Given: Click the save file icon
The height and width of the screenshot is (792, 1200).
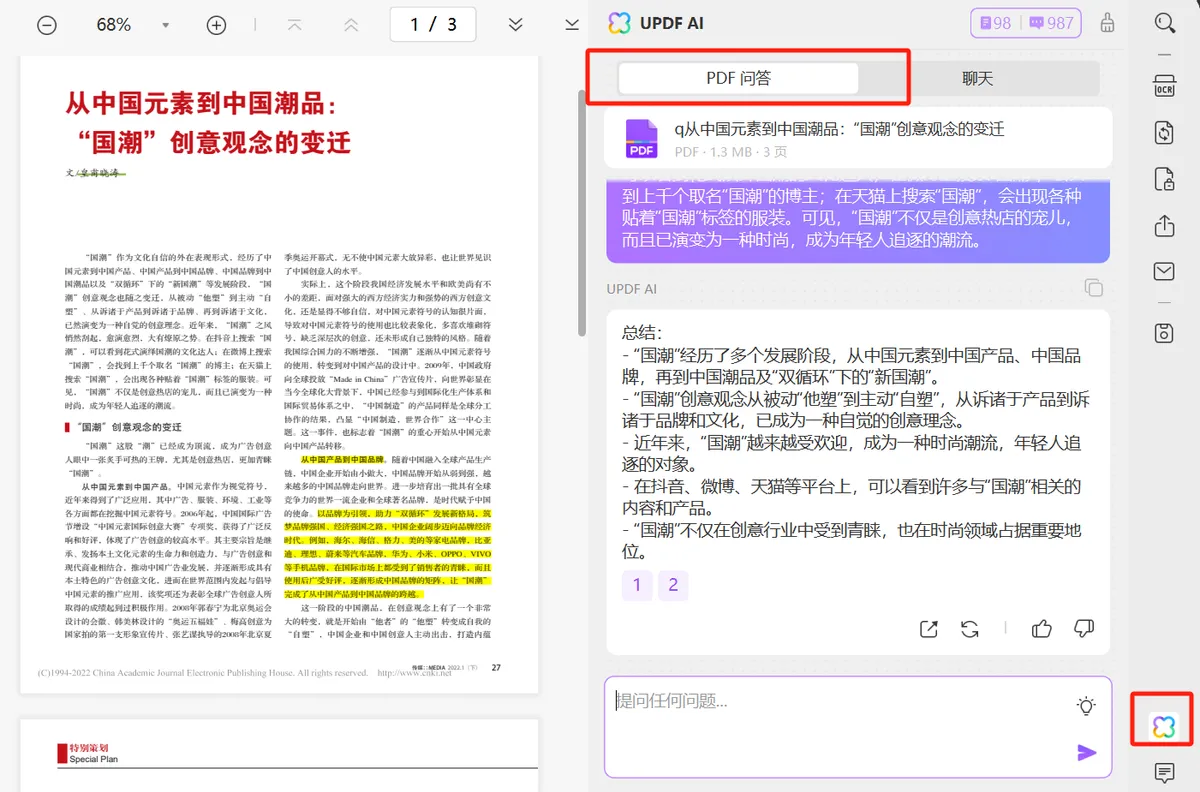Looking at the screenshot, I should [x=1164, y=333].
